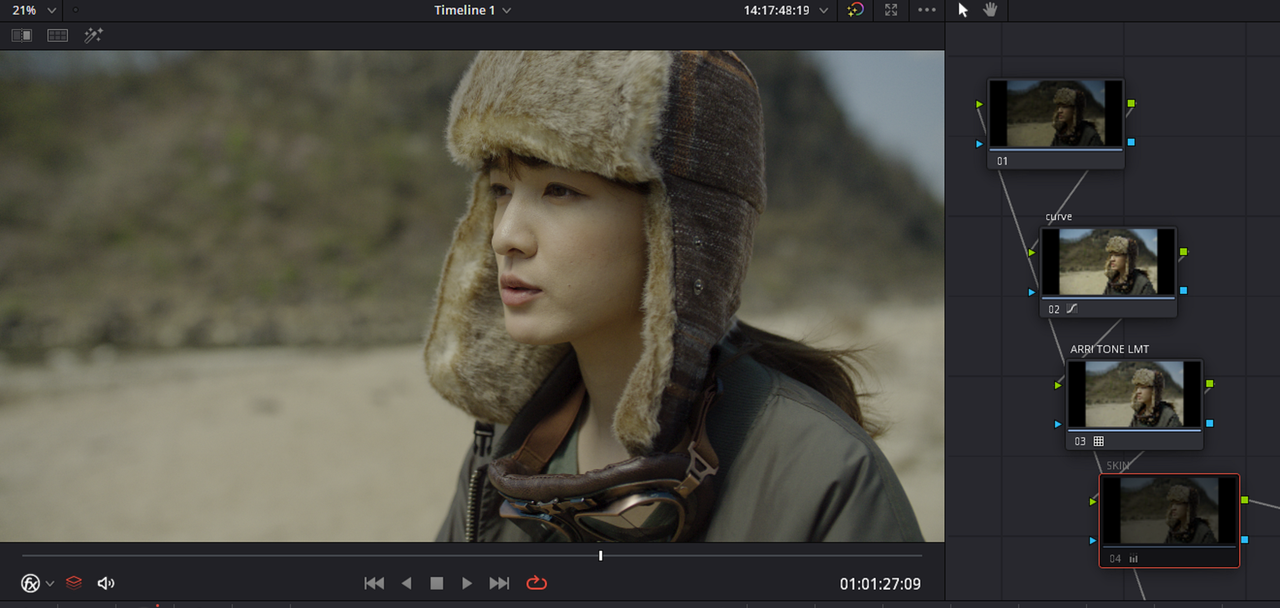Select the hand pan tool
The height and width of the screenshot is (608, 1280).
coord(991,10)
